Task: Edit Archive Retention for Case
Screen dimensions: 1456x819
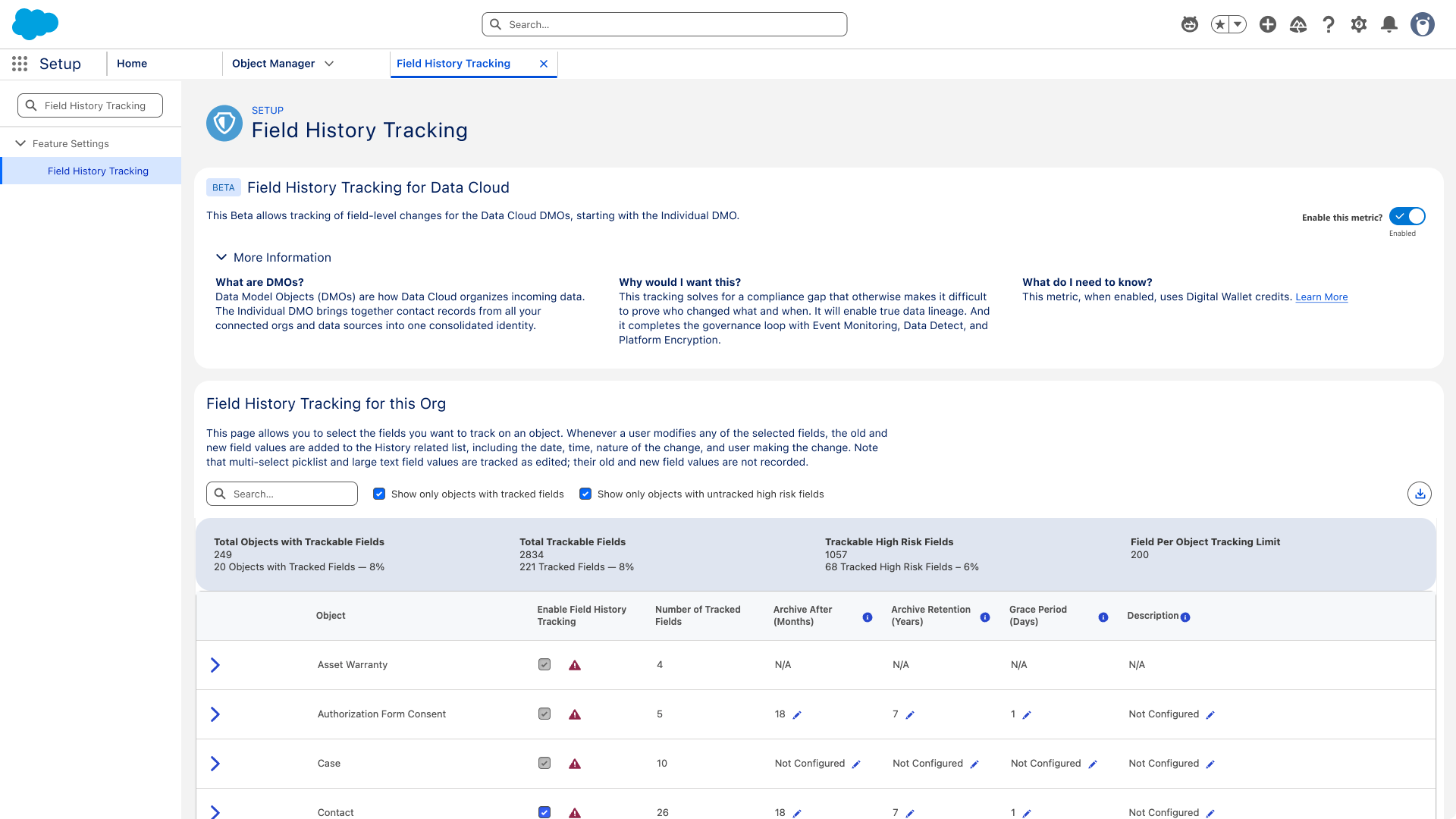Action: point(974,764)
